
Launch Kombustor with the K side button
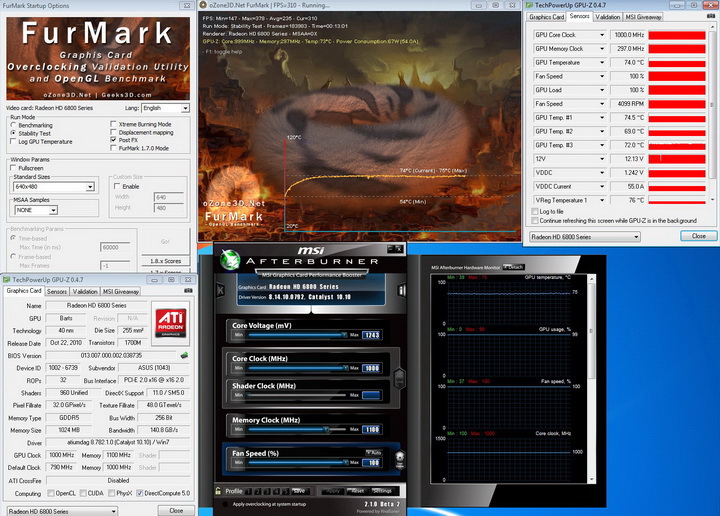pos(220,290)
